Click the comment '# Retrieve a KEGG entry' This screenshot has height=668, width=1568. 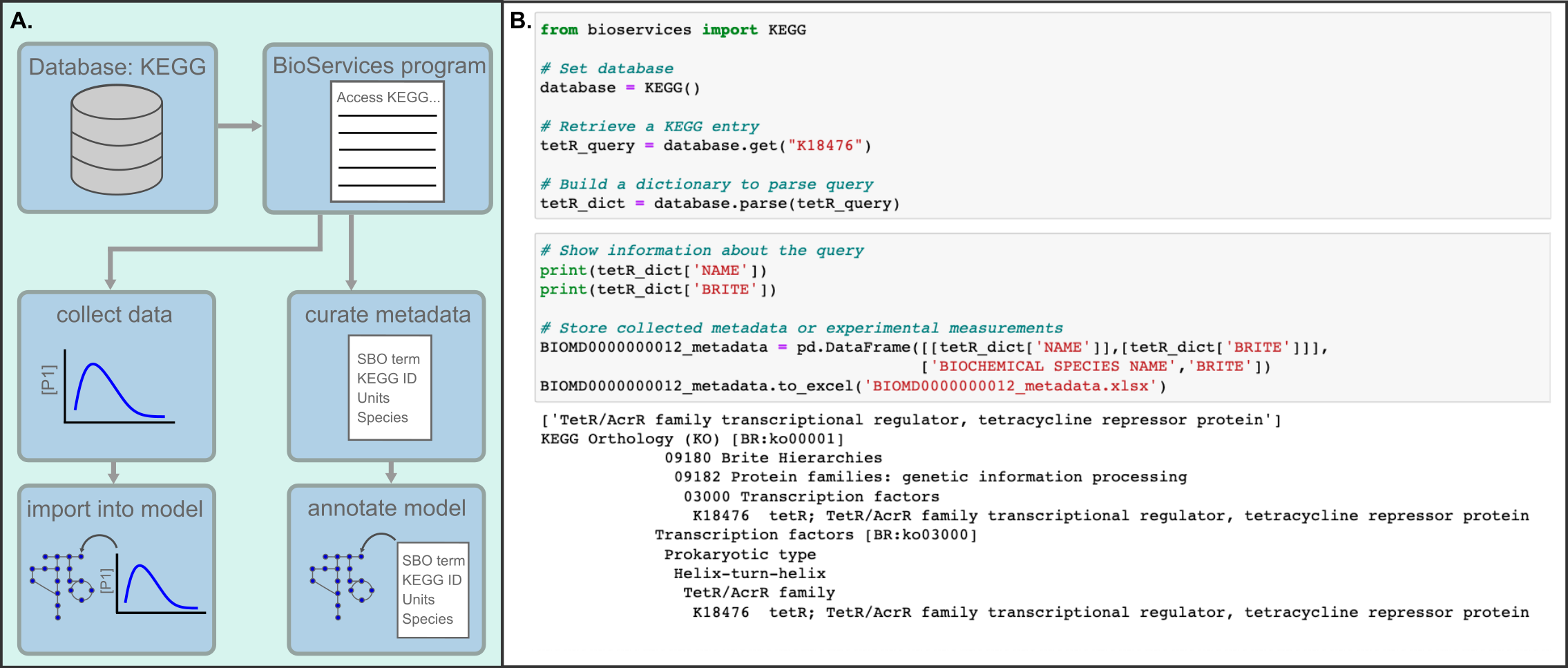coord(649,126)
